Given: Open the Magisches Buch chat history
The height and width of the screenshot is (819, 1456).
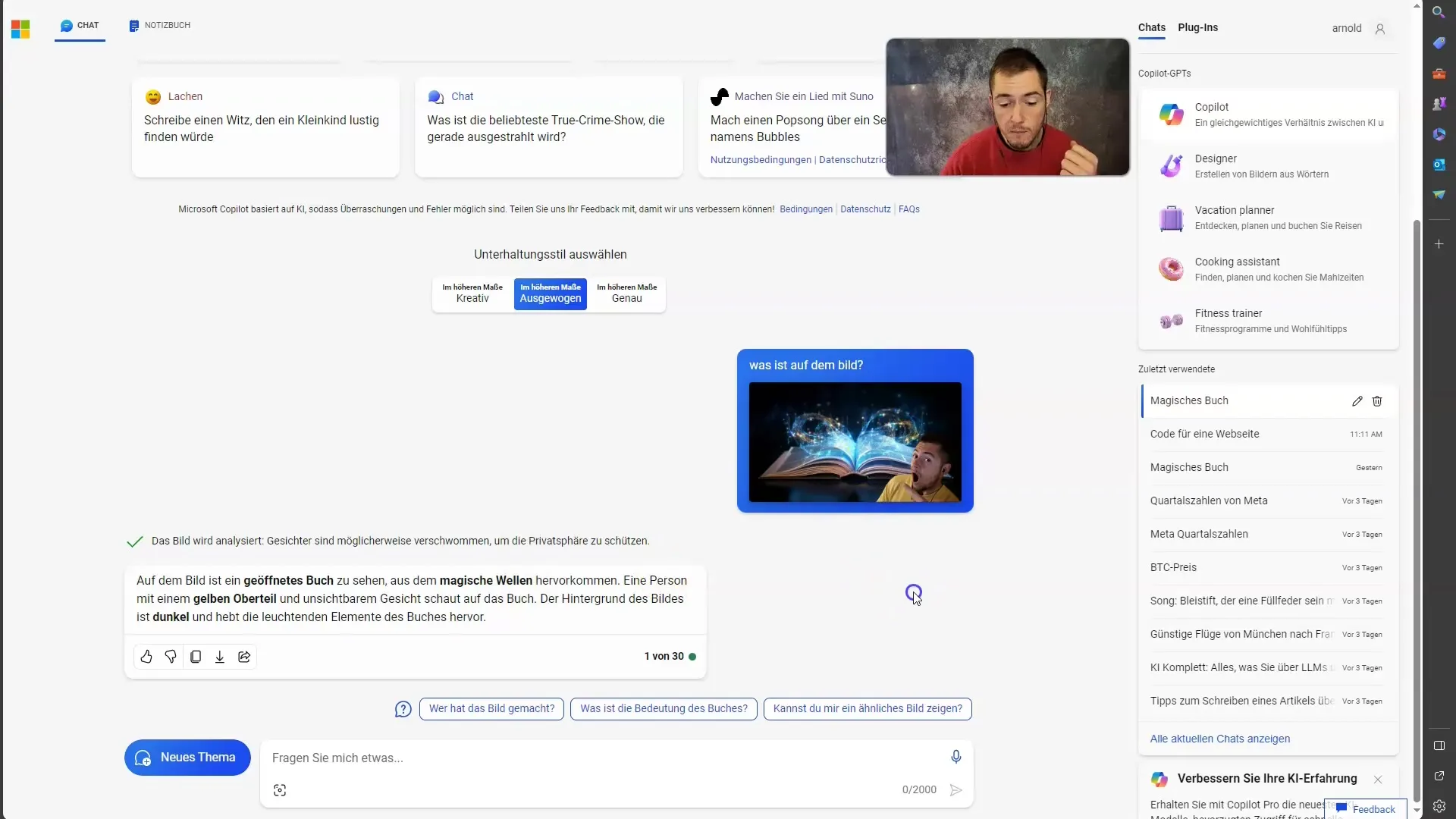Looking at the screenshot, I should 1191,400.
